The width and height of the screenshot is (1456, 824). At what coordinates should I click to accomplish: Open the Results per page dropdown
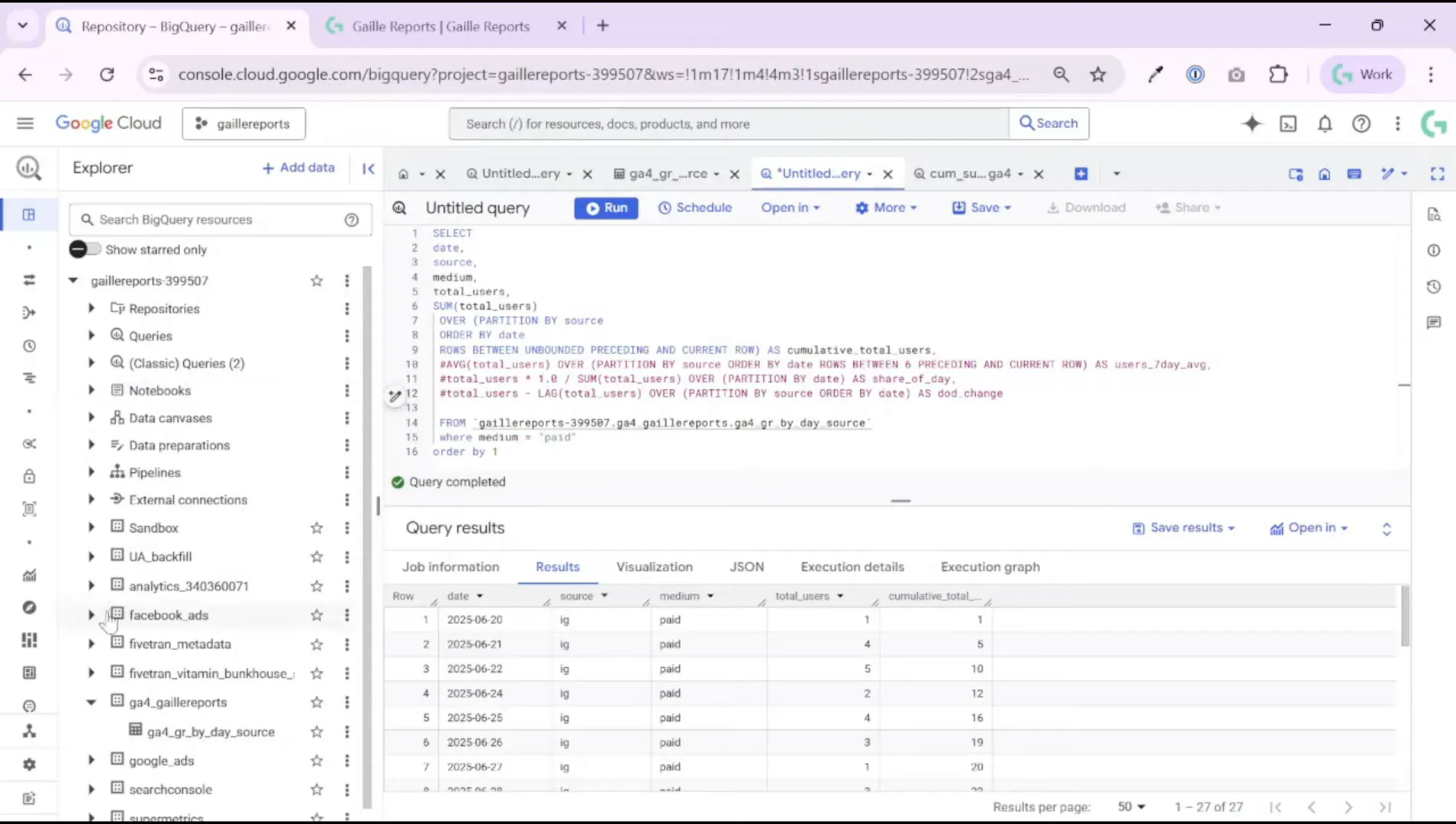point(1132,806)
